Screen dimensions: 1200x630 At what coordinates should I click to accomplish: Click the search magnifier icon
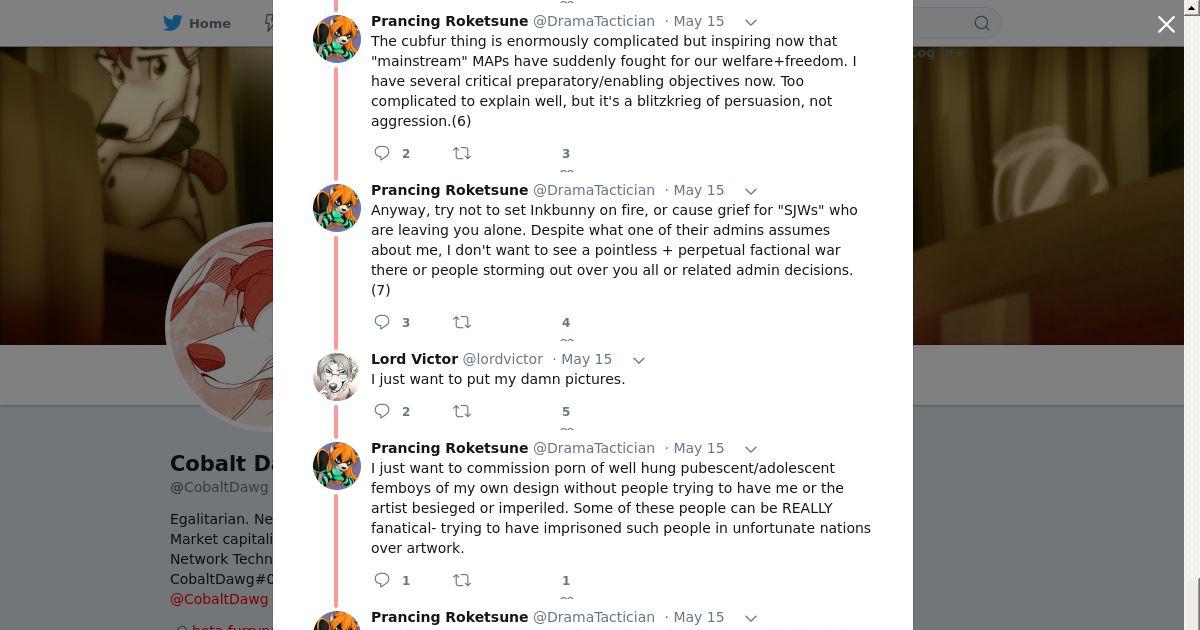(x=982, y=23)
